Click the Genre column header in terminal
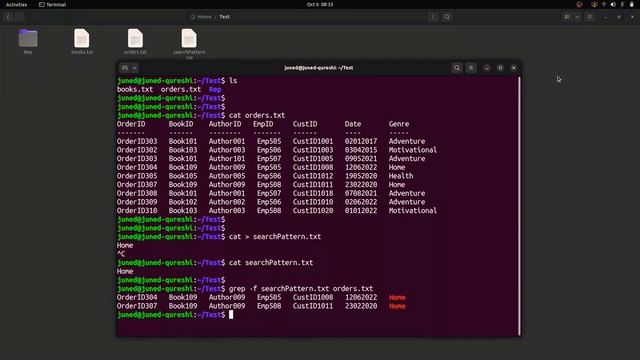Viewport: 640px width, 360px height. click(399, 124)
